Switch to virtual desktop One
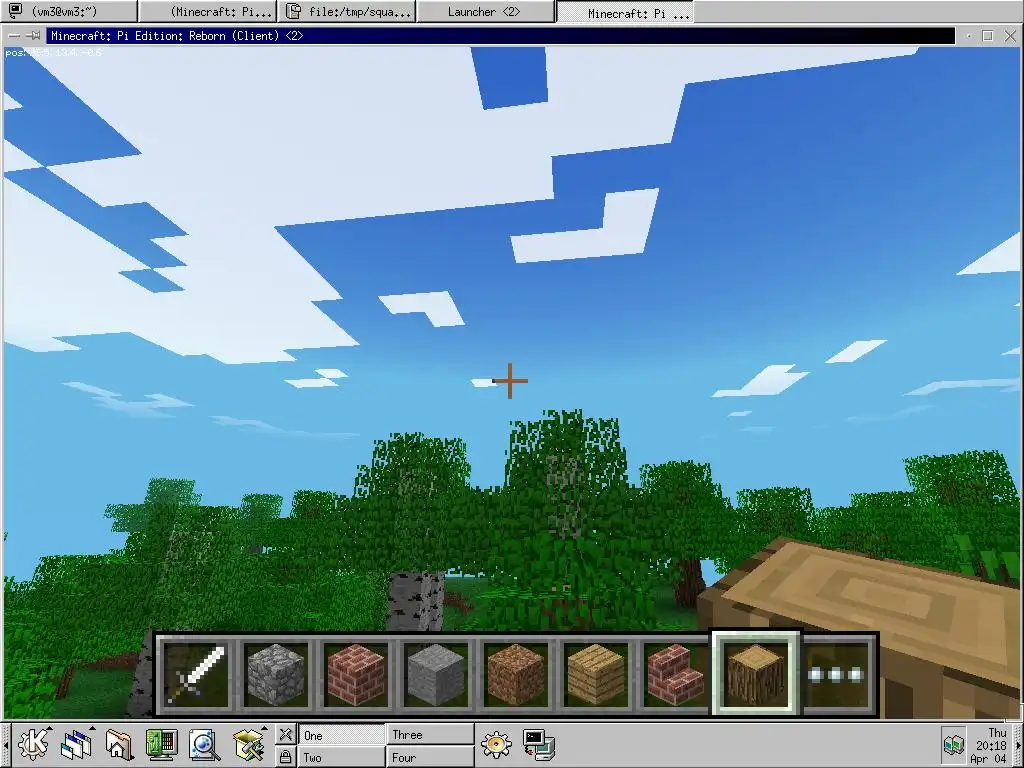This screenshot has width=1024, height=768. coord(341,734)
